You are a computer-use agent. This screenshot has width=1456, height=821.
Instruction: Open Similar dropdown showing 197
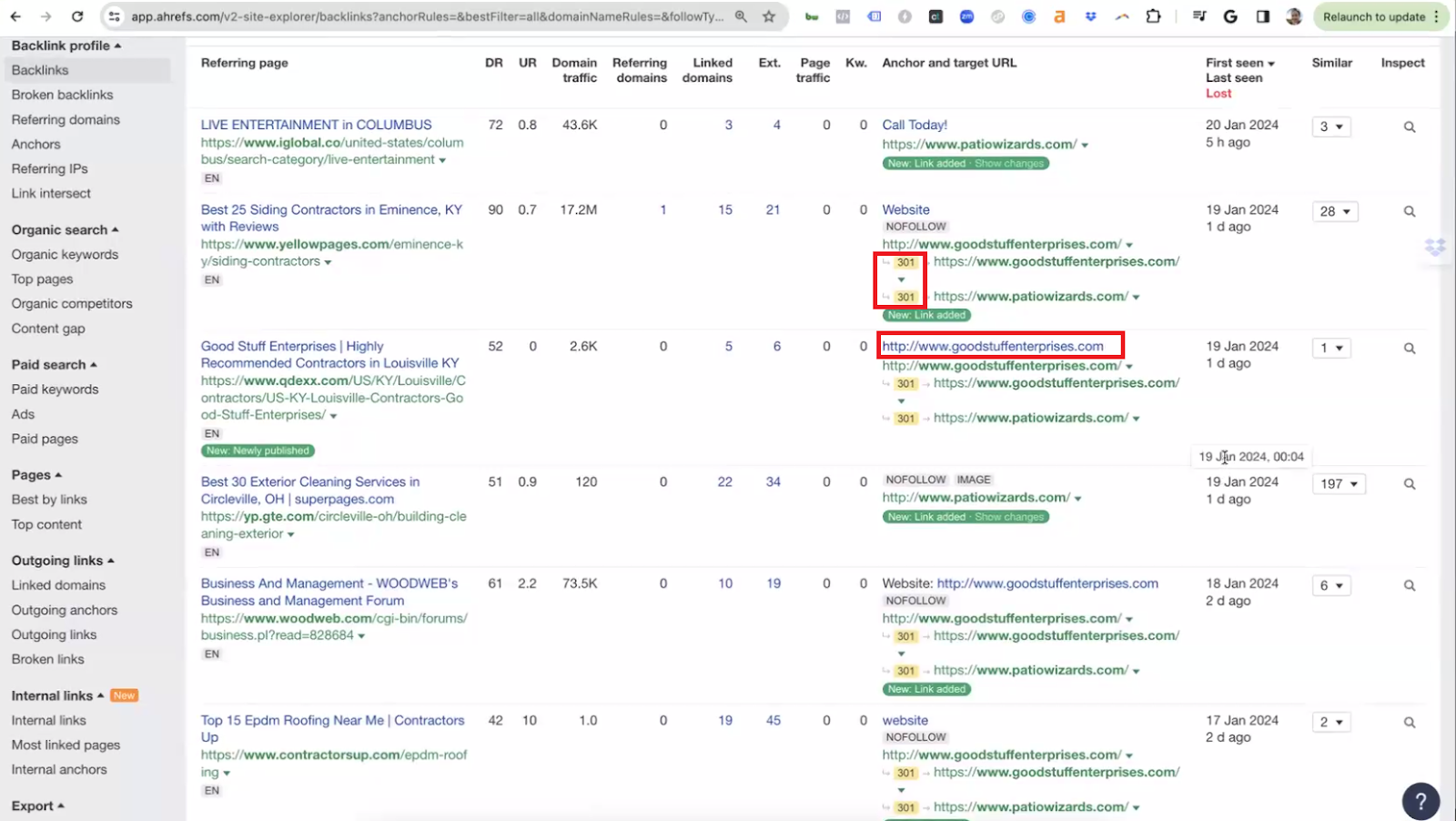(1339, 483)
